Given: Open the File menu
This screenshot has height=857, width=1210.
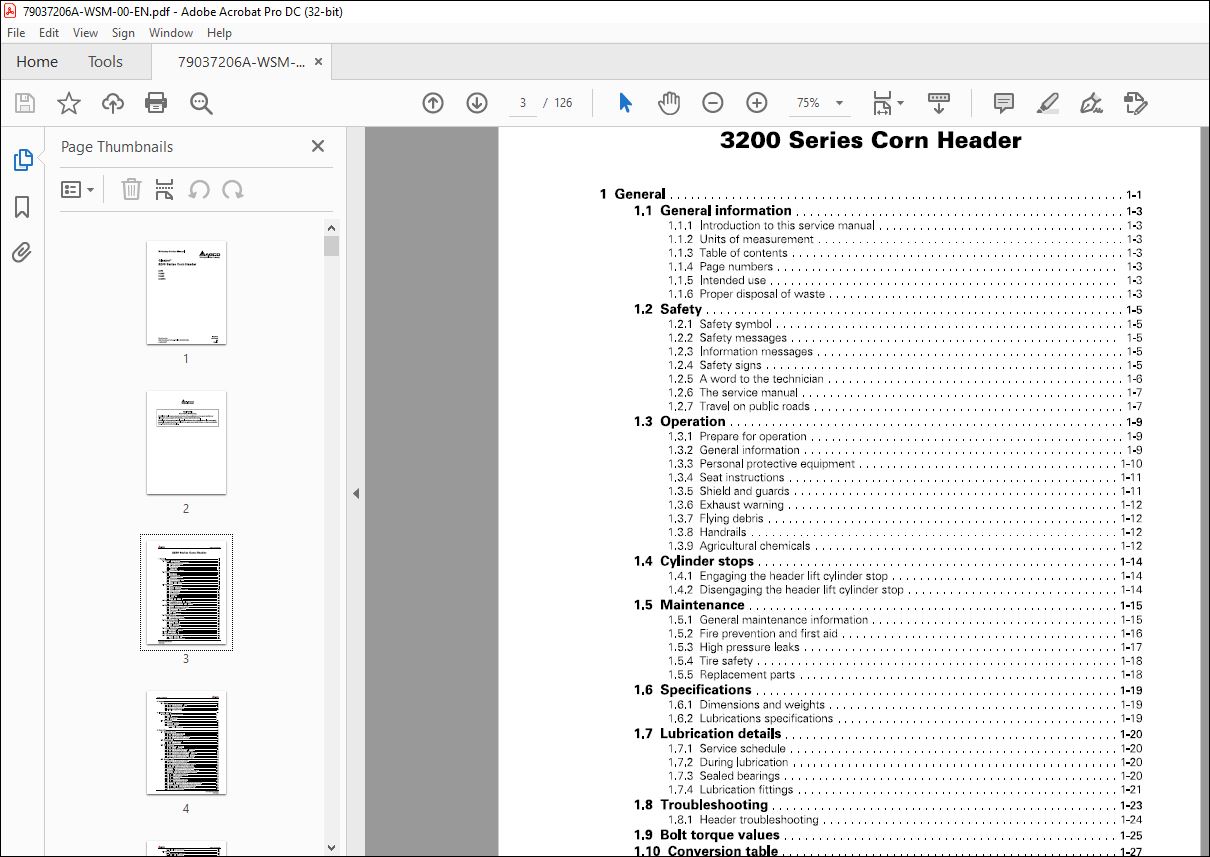Looking at the screenshot, I should 16,33.
